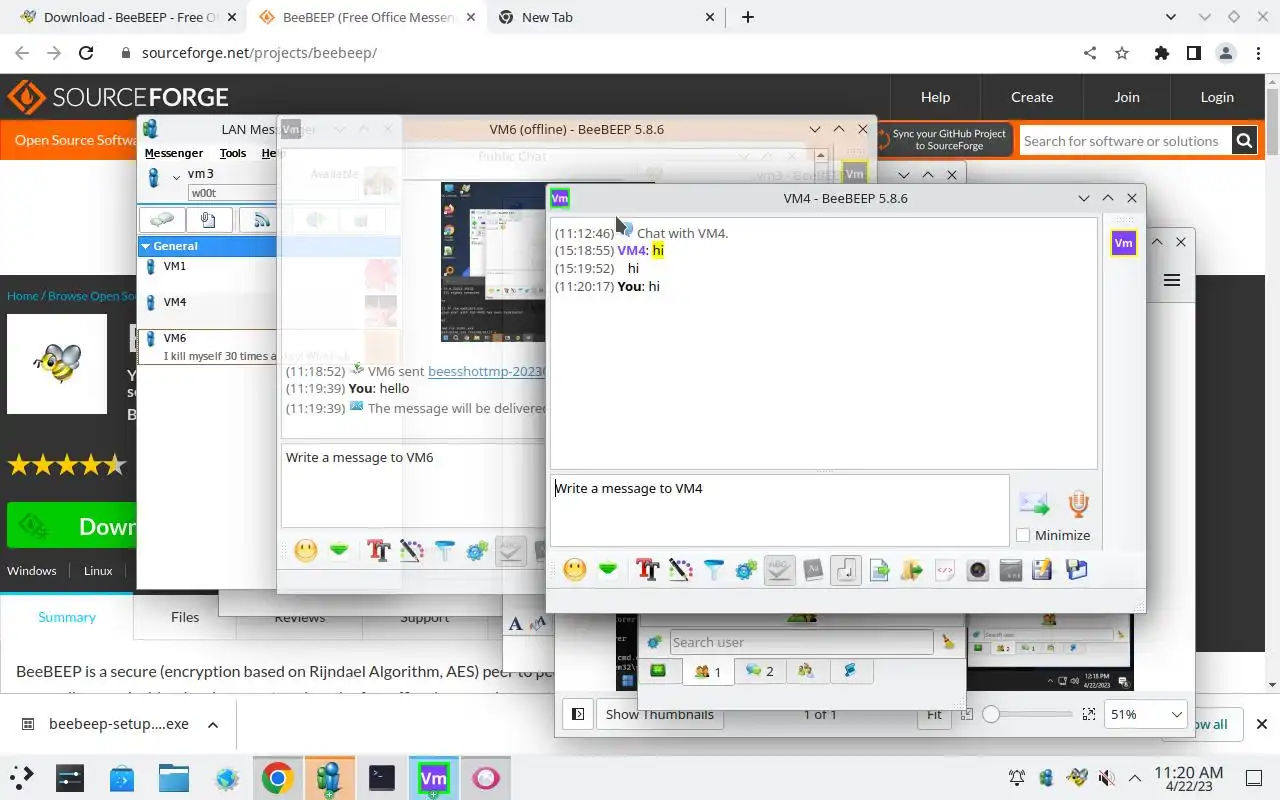Open file manager folder icon in taskbar
The width and height of the screenshot is (1280, 800).
174,777
